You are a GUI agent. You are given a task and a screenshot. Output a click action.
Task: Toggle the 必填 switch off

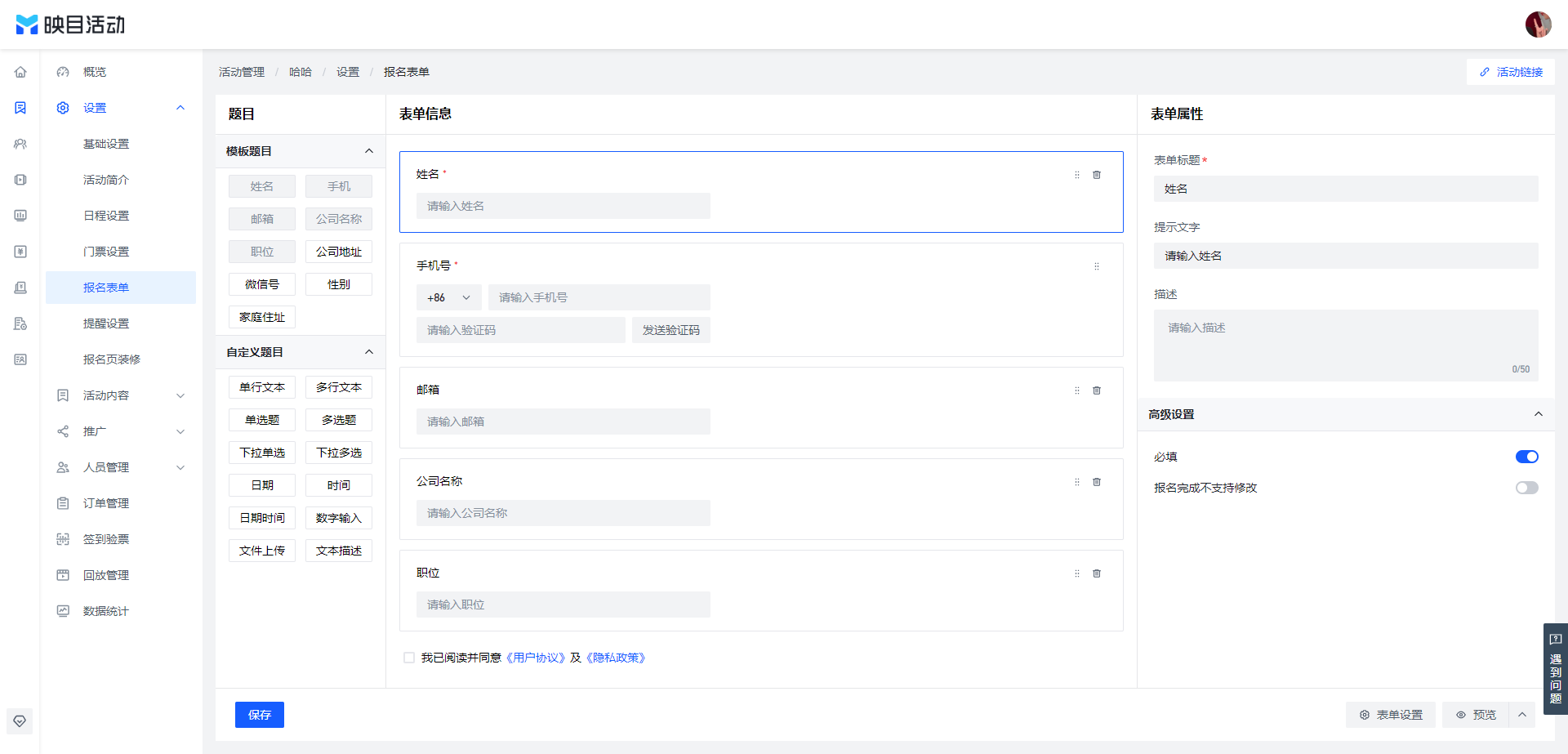point(1526,457)
